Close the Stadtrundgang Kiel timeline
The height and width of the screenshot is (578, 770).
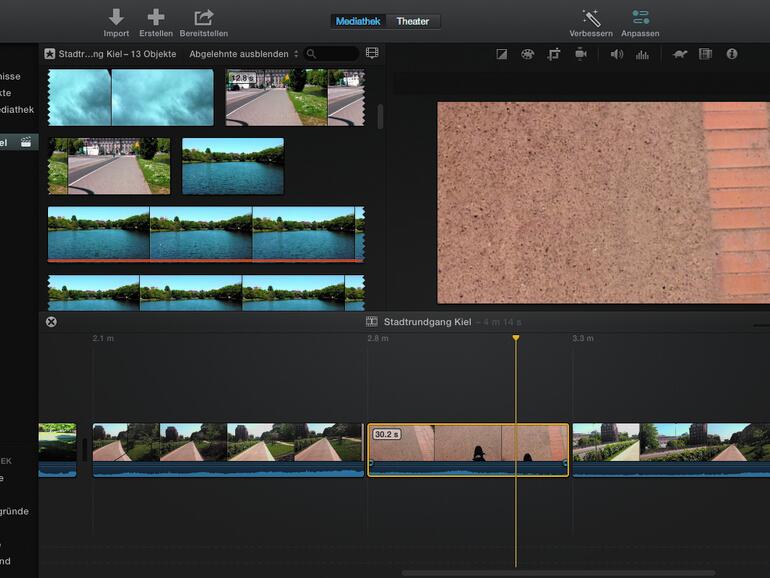pos(51,321)
